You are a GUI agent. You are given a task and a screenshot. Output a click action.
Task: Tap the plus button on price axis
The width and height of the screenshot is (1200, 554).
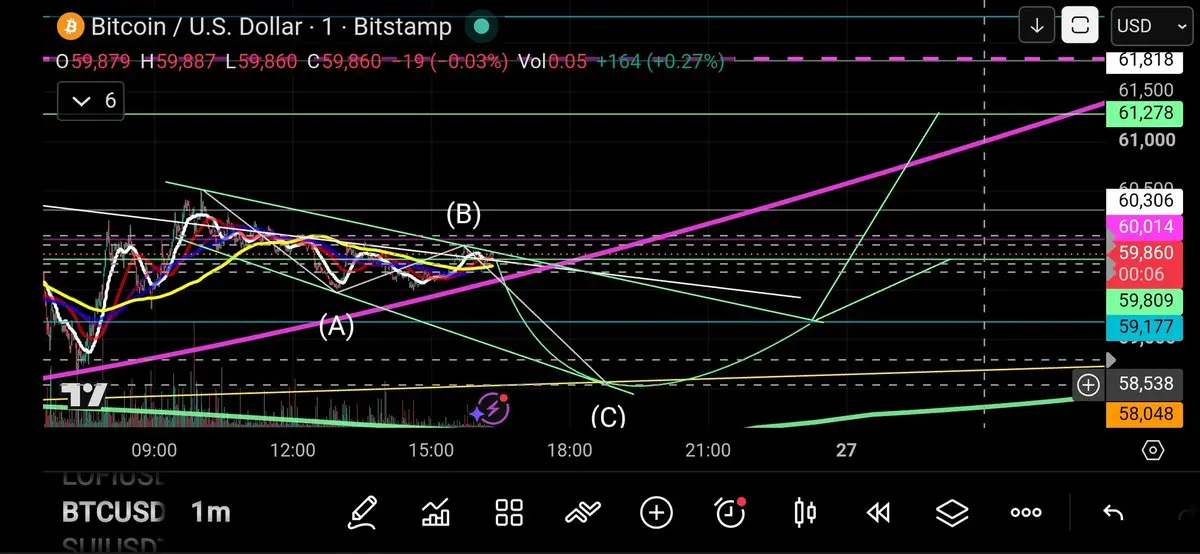pos(1088,384)
